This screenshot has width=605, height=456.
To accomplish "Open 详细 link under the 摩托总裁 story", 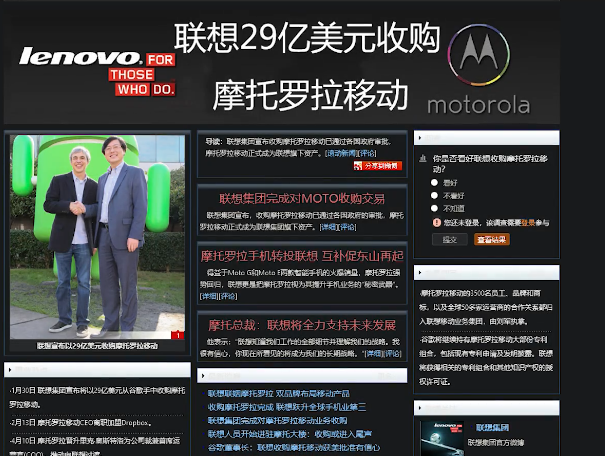I will (373, 353).
